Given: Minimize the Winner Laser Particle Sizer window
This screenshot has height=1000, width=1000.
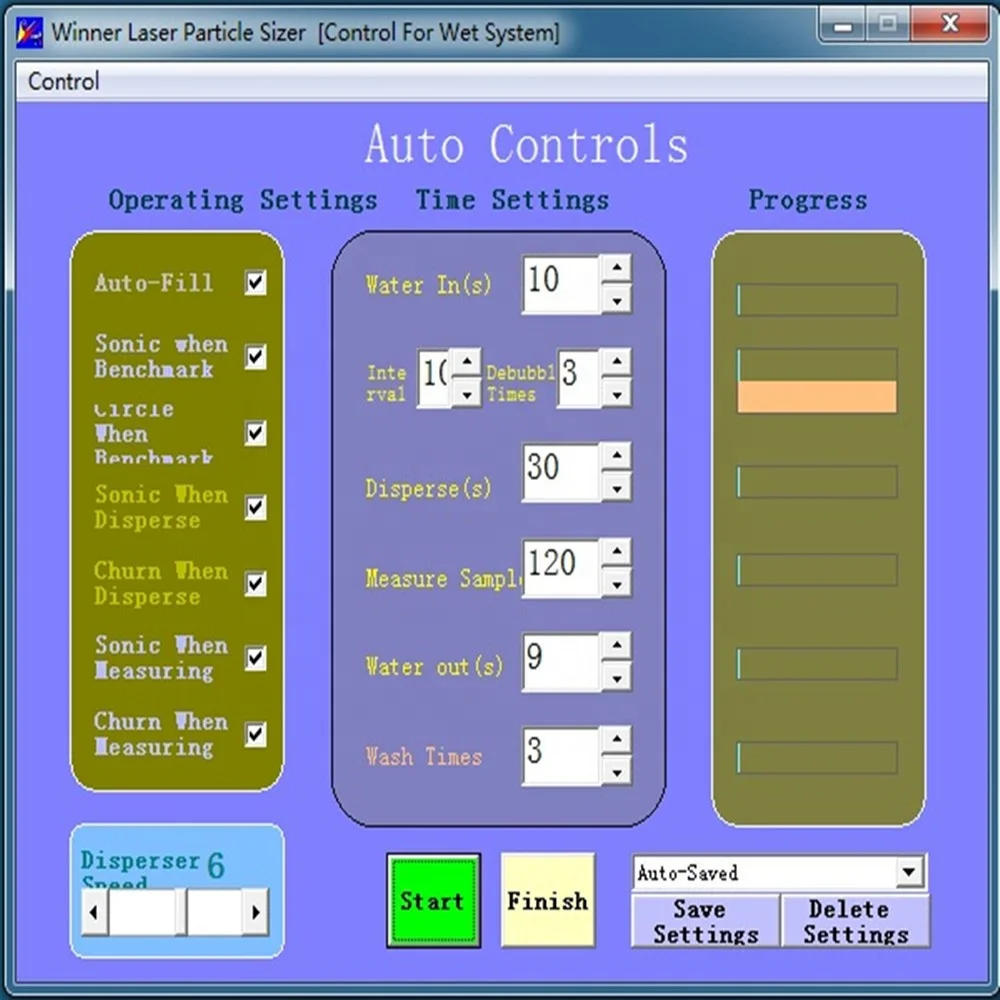Looking at the screenshot, I should coord(843,26).
